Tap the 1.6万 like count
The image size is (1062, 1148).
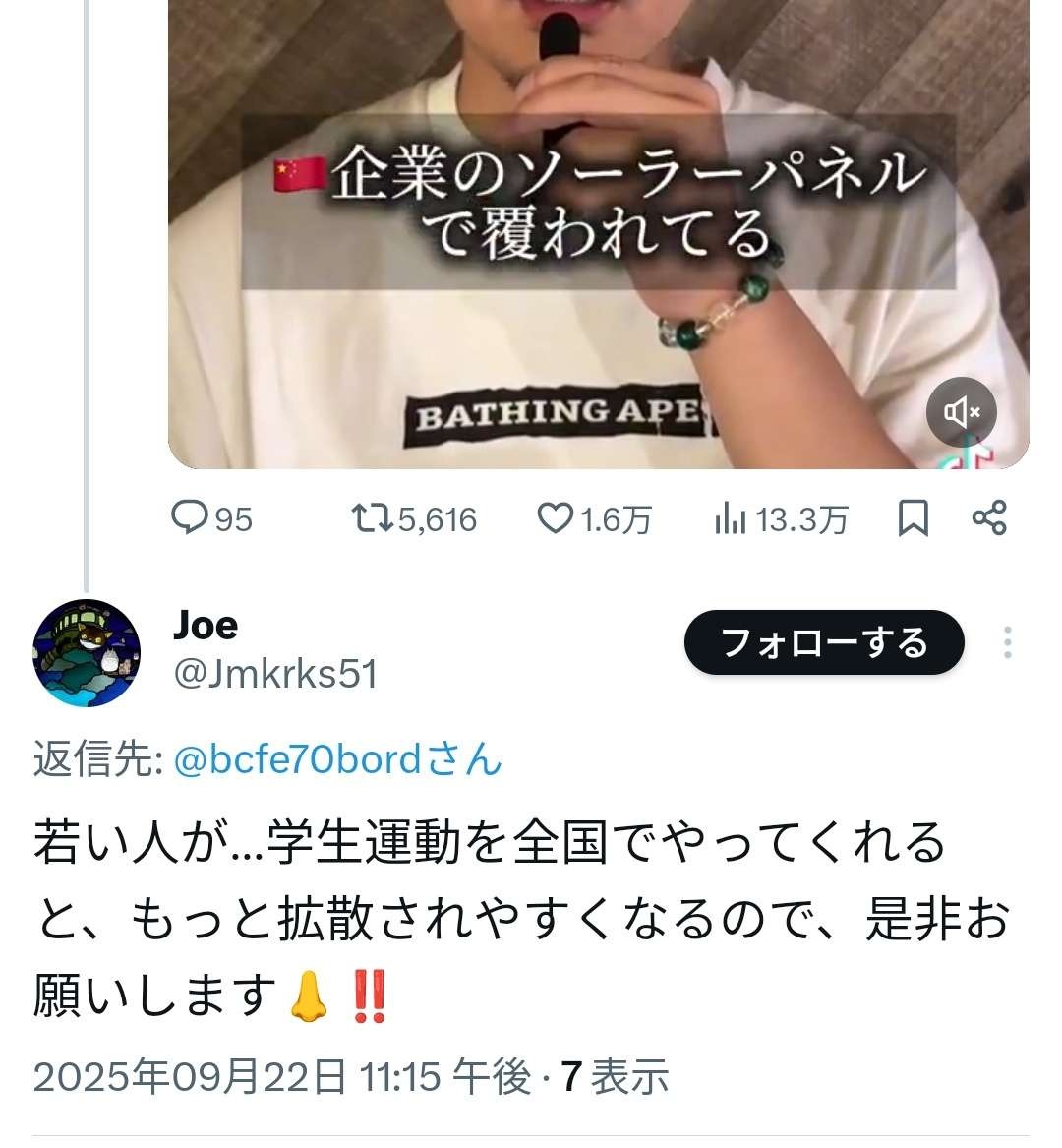coord(615,518)
